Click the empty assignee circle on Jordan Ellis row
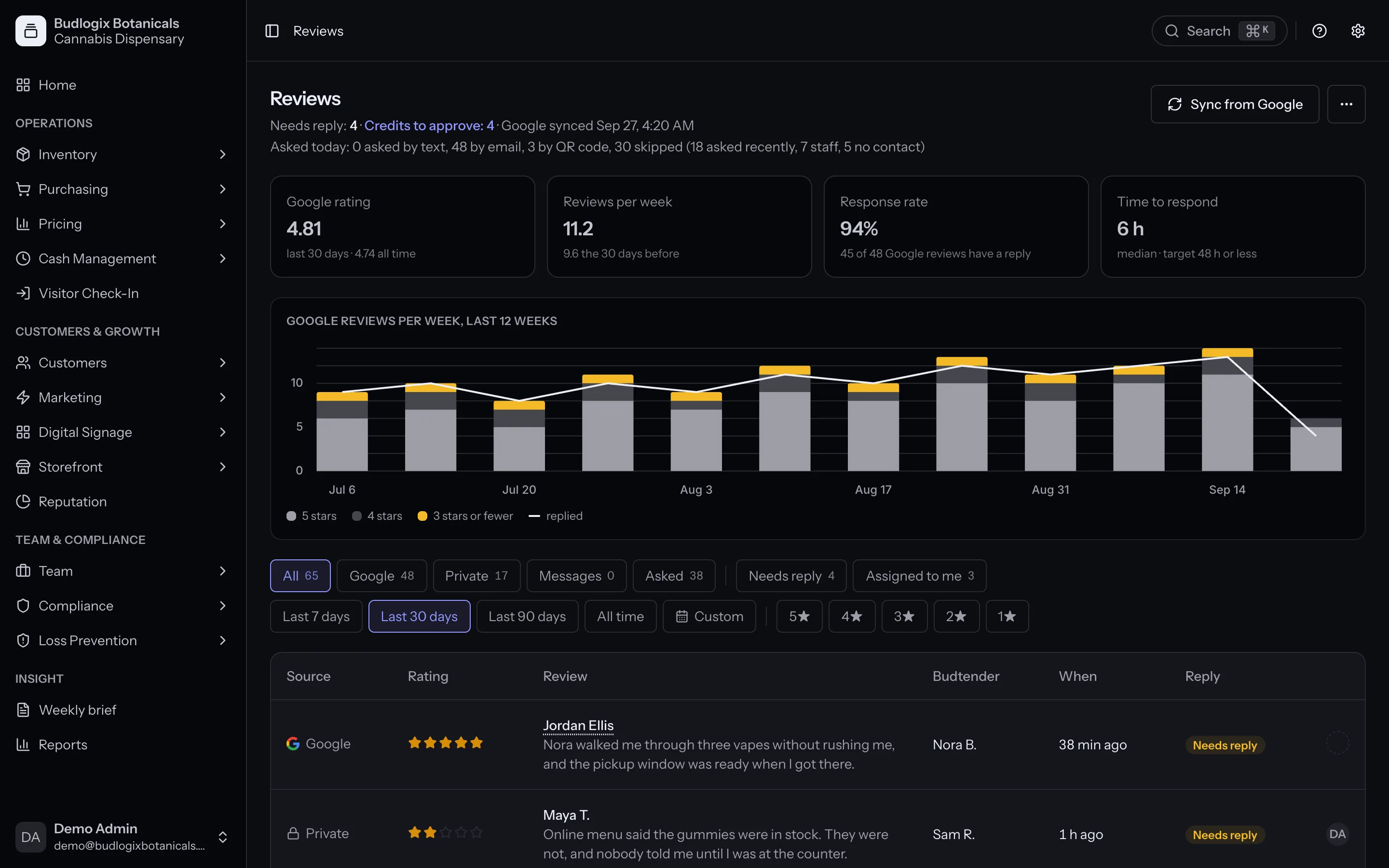This screenshot has height=868, width=1389. [x=1337, y=743]
